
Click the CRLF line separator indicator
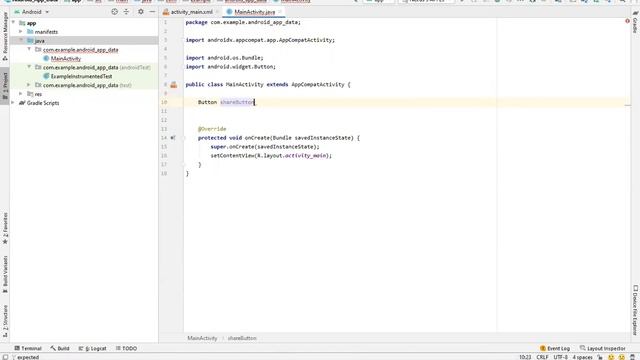coord(542,357)
